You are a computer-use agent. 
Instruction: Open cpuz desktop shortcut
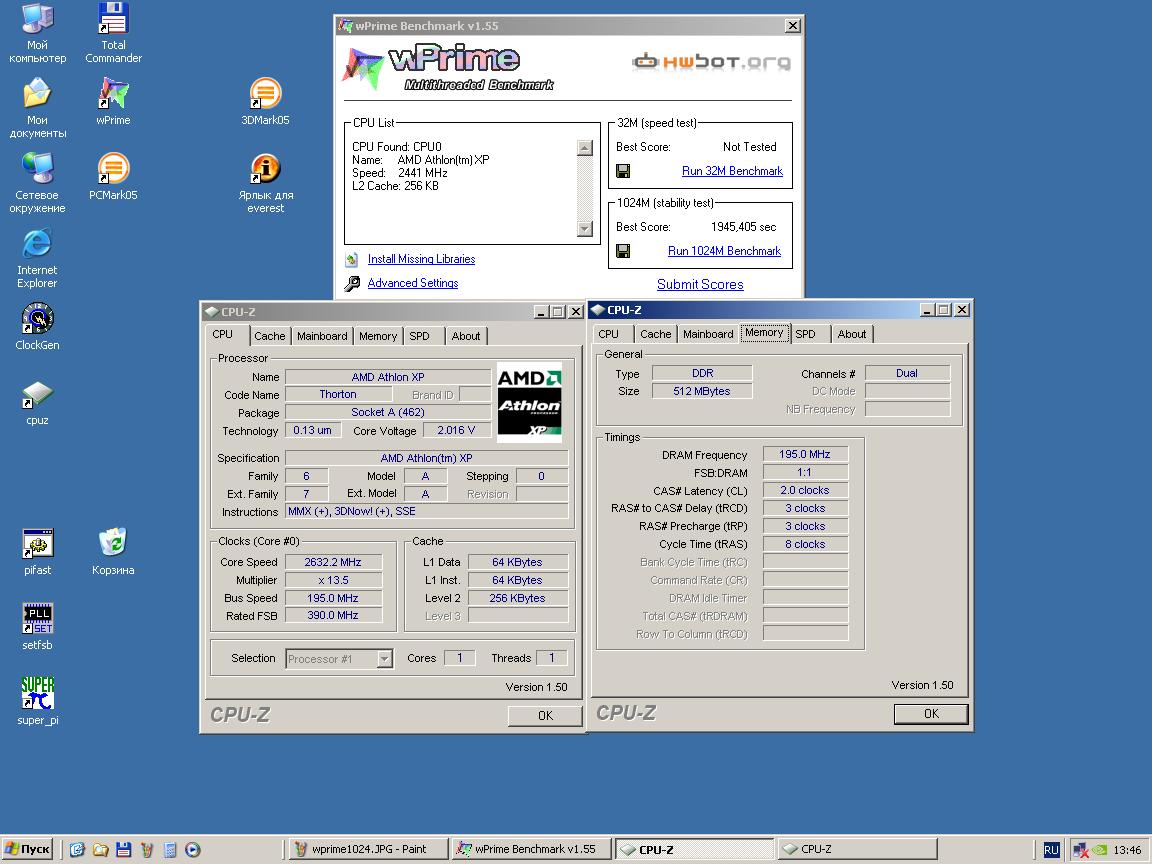coord(37,403)
